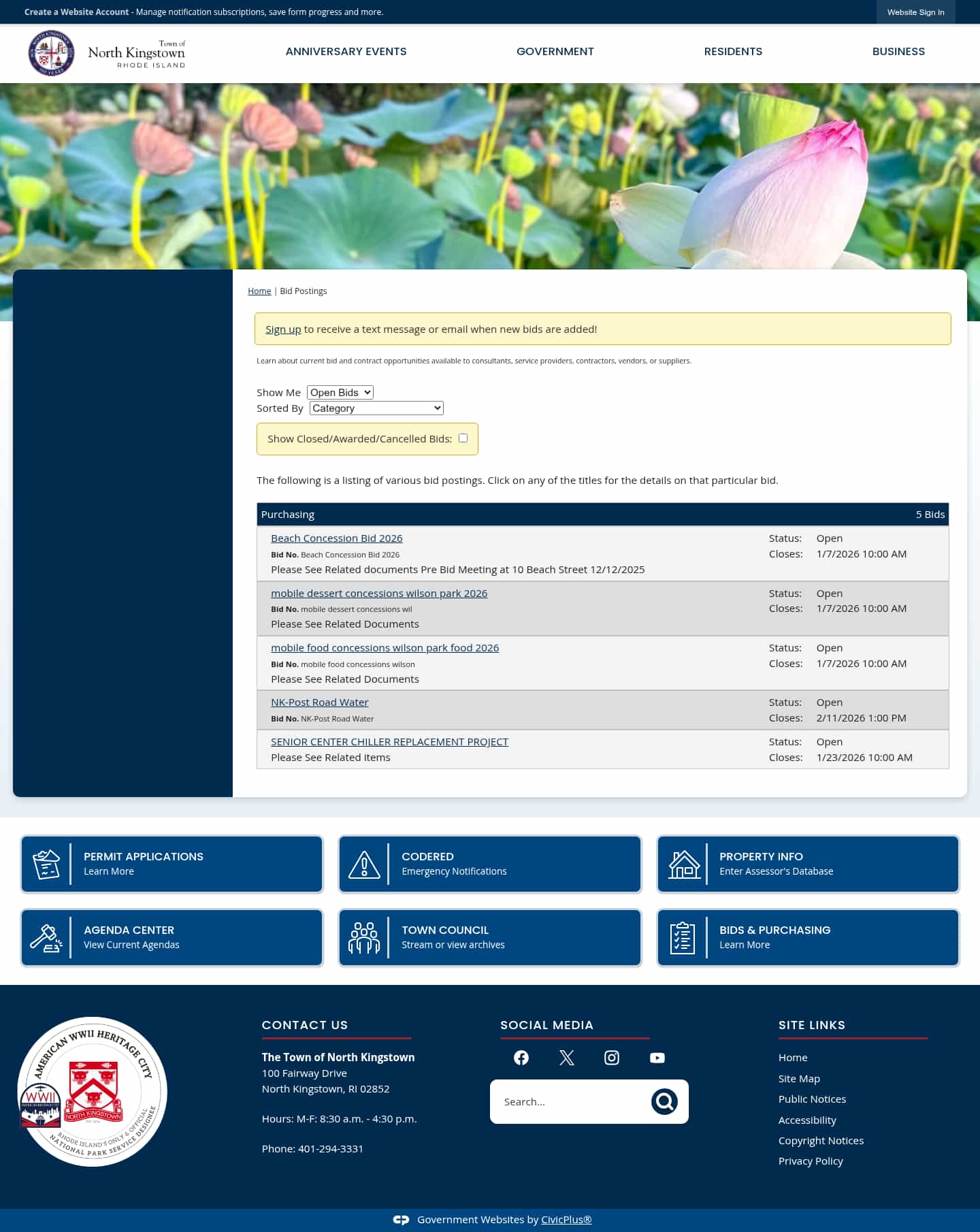Screen dimensions: 980x1232
Task: Click Agenda Center View Current Agendas text
Action: point(131,945)
